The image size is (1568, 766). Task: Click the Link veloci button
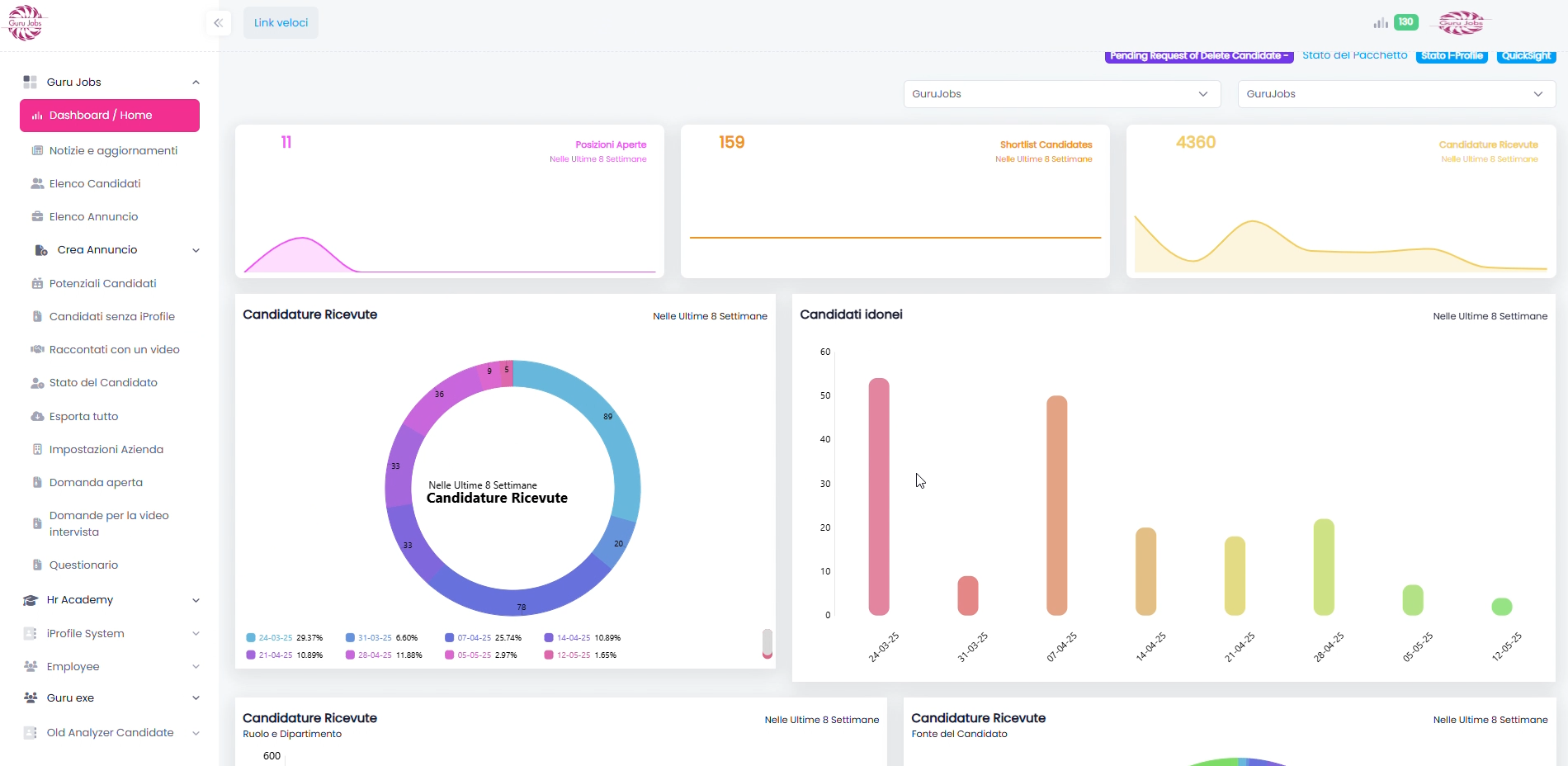281,23
